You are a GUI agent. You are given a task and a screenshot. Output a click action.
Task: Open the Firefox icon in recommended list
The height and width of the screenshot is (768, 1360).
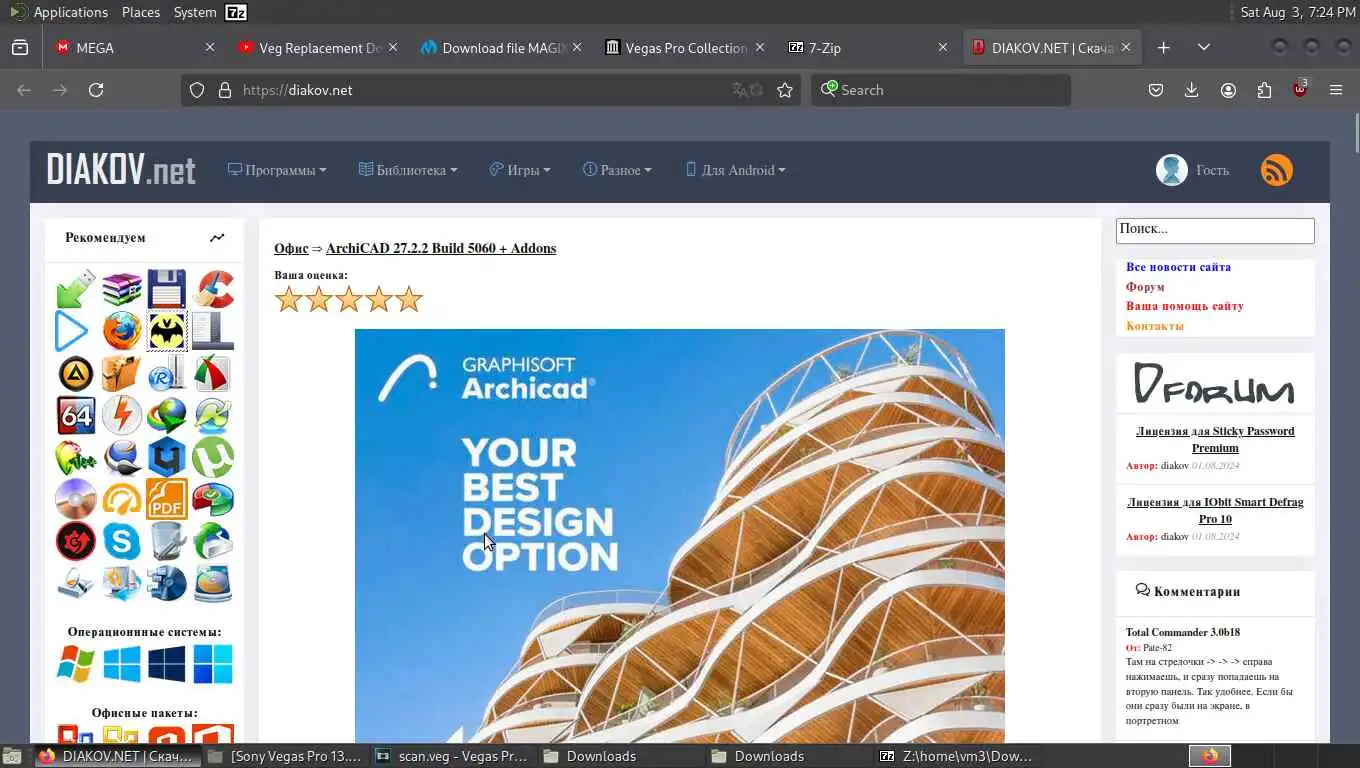point(122,331)
